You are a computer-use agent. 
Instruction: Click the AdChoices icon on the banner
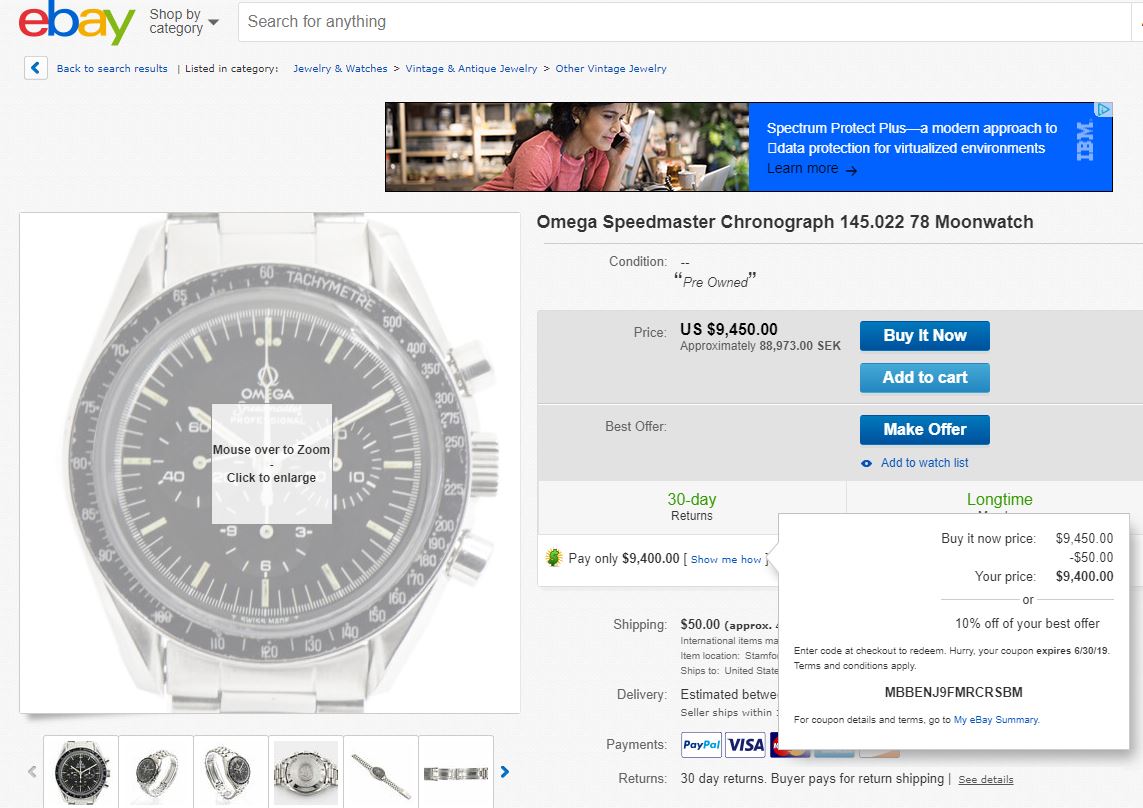click(1103, 110)
